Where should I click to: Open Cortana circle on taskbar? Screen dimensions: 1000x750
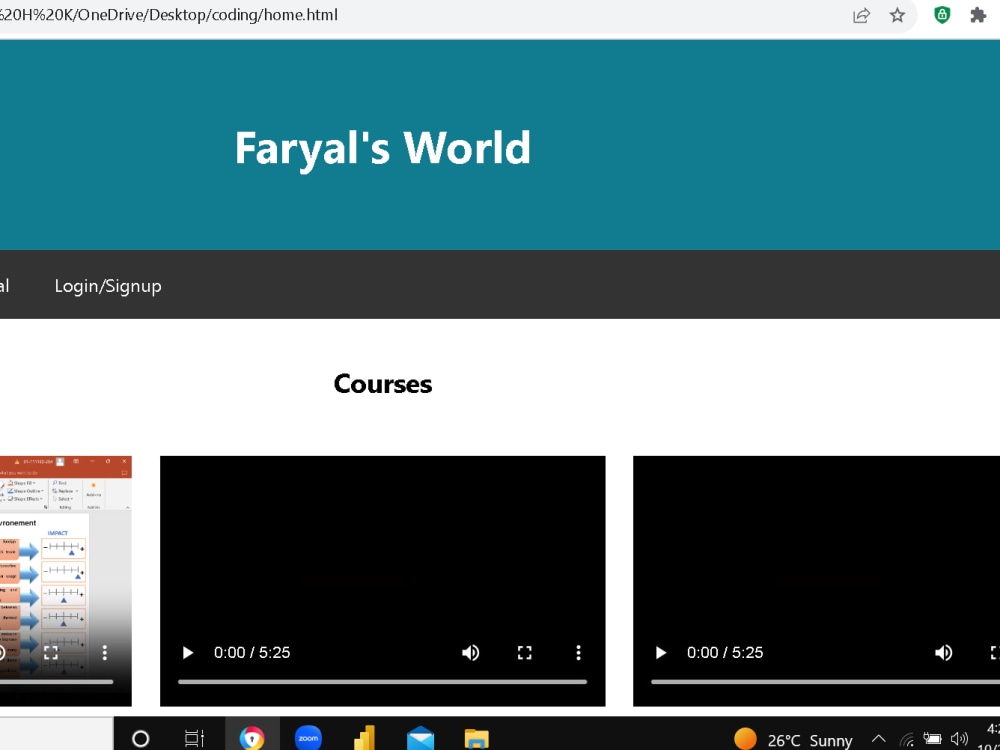(x=140, y=739)
